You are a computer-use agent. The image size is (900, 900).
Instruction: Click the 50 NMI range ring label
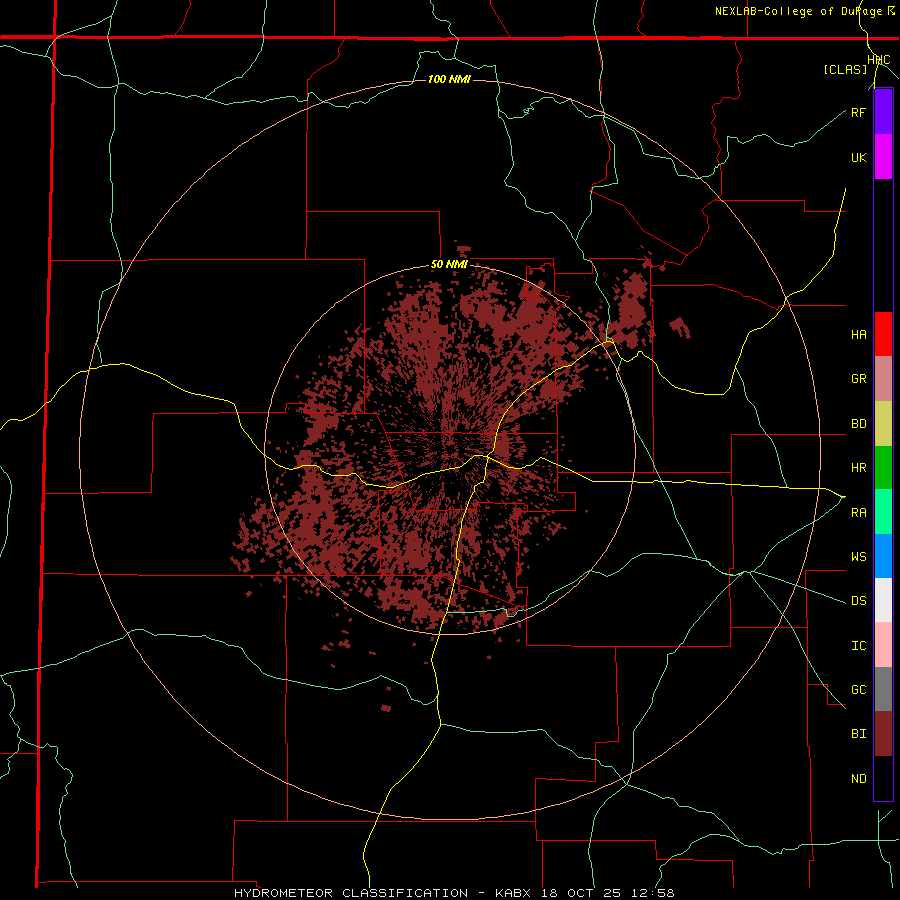449,265
